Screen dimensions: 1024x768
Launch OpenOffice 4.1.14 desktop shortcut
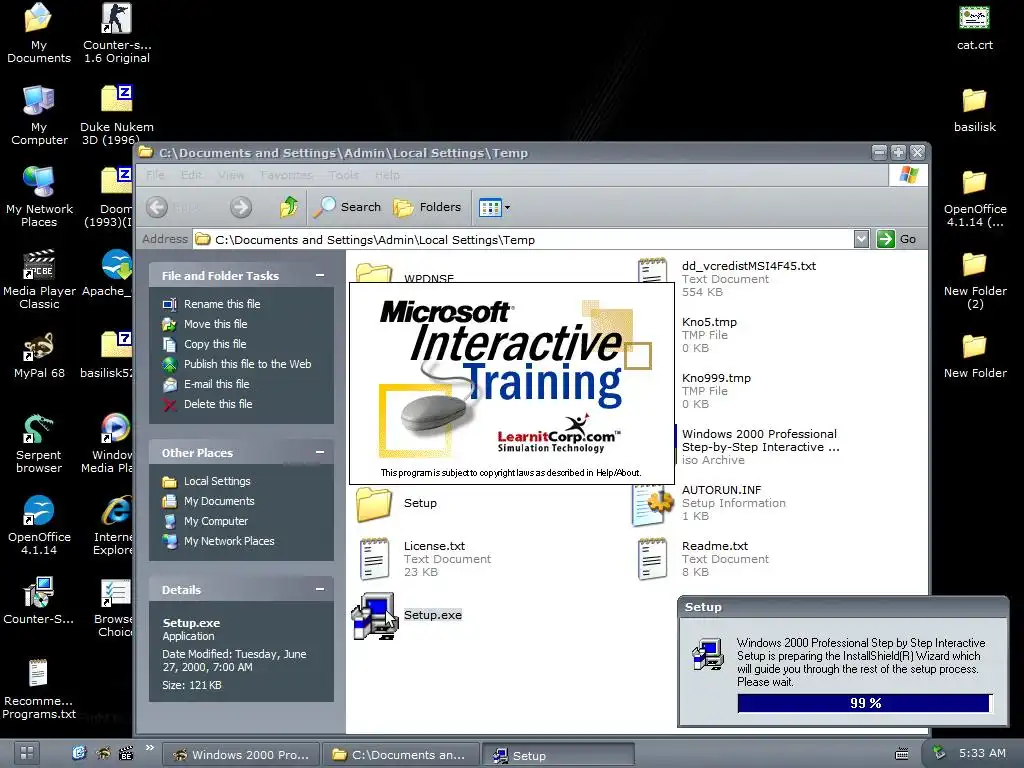click(39, 524)
